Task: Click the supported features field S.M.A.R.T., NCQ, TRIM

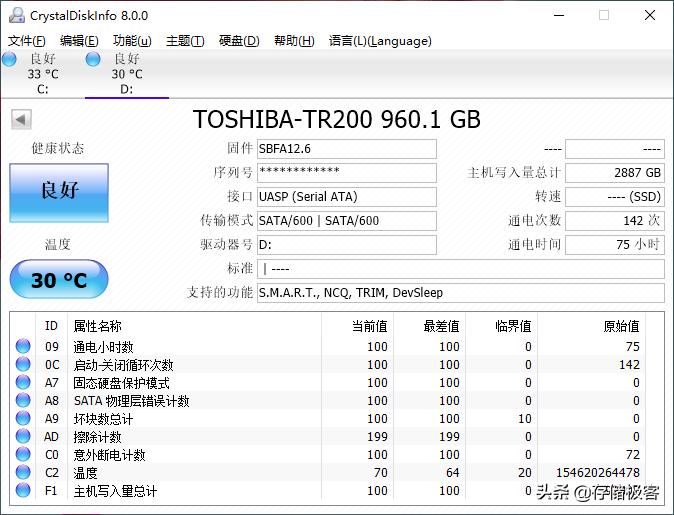Action: point(461,293)
